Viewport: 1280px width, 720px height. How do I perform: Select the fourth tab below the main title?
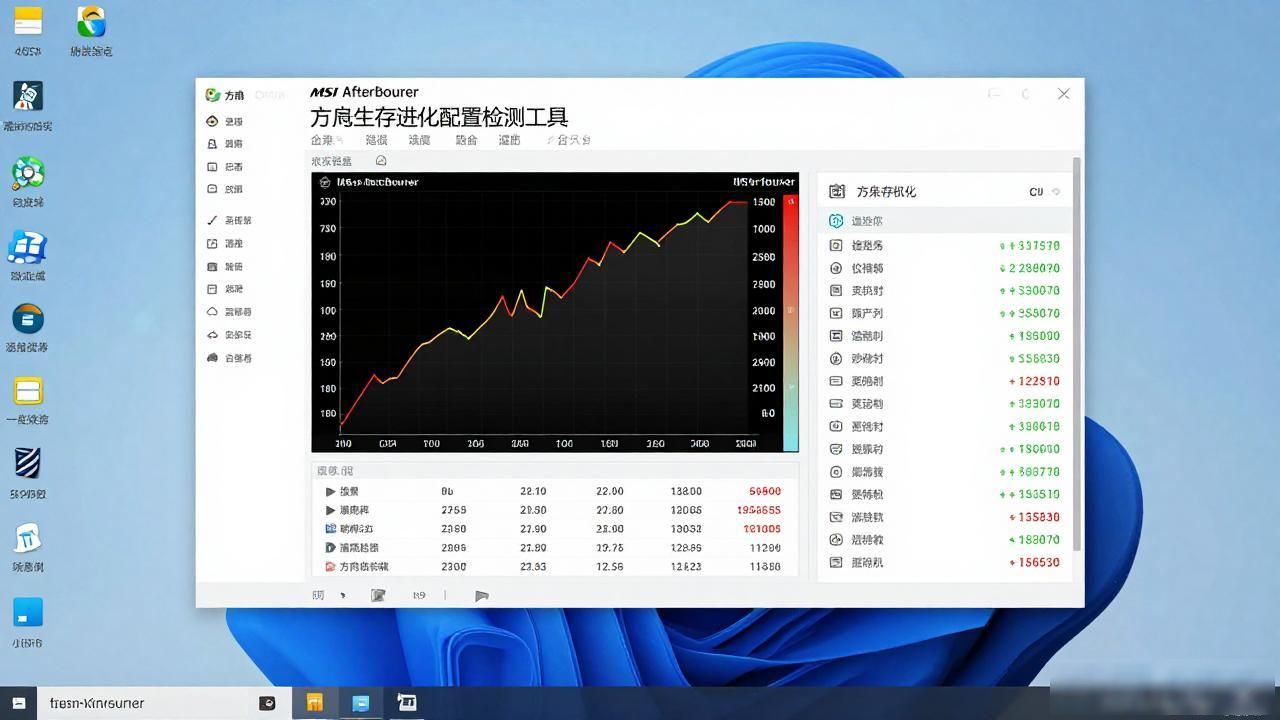pyautogui.click(x=466, y=140)
